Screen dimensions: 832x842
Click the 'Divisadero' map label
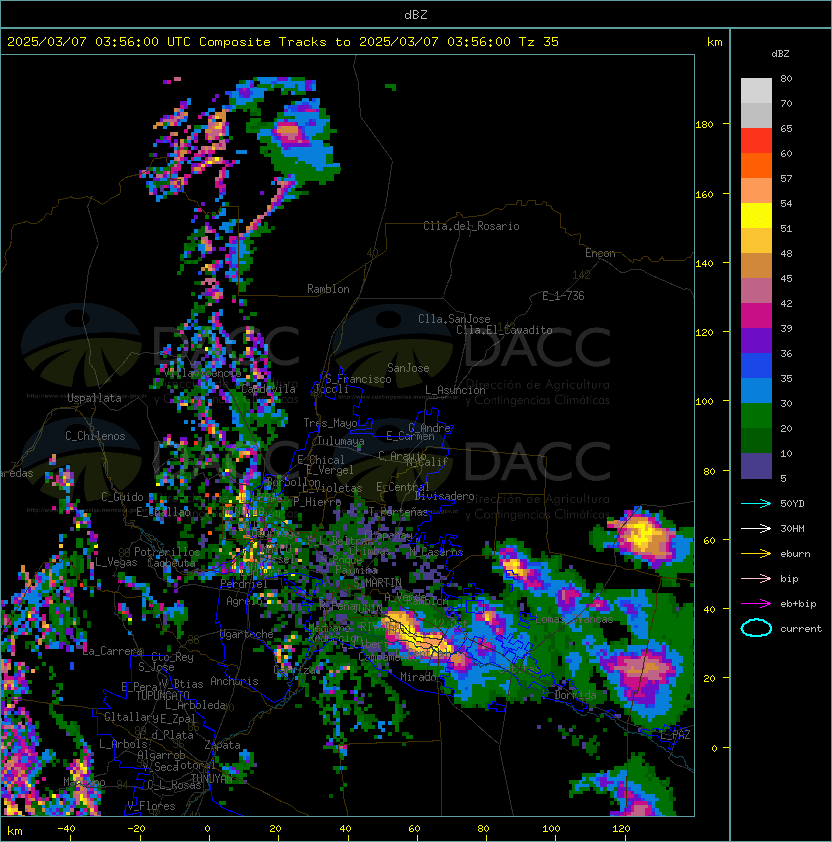(445, 496)
